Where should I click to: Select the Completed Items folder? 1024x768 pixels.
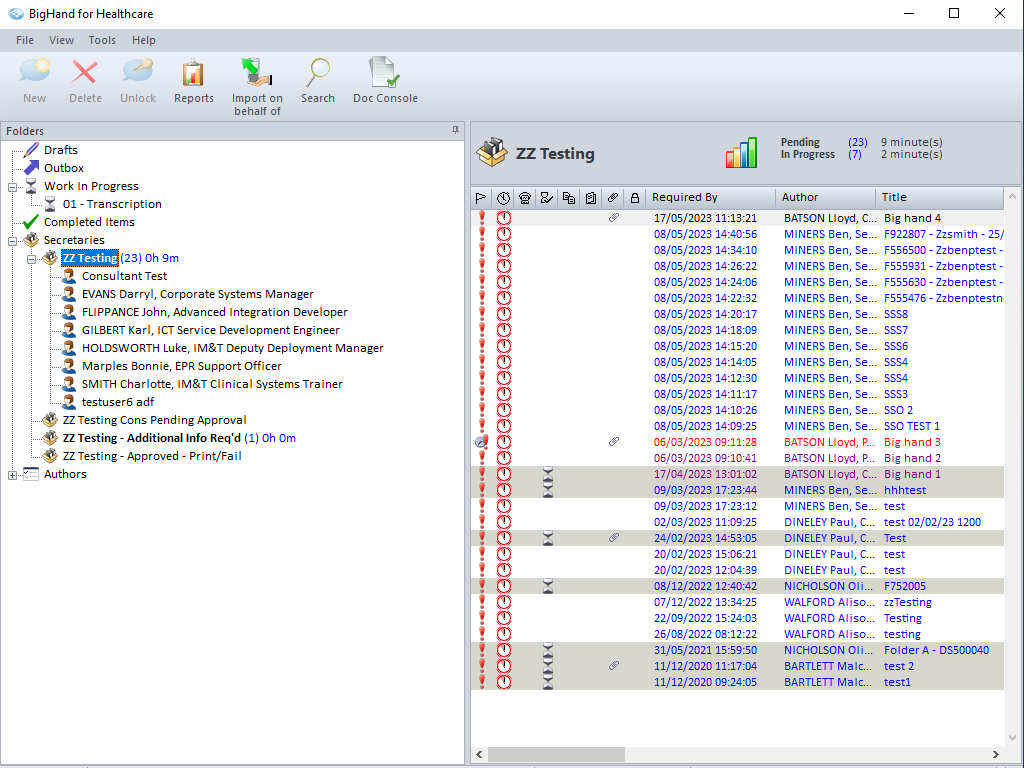point(89,222)
